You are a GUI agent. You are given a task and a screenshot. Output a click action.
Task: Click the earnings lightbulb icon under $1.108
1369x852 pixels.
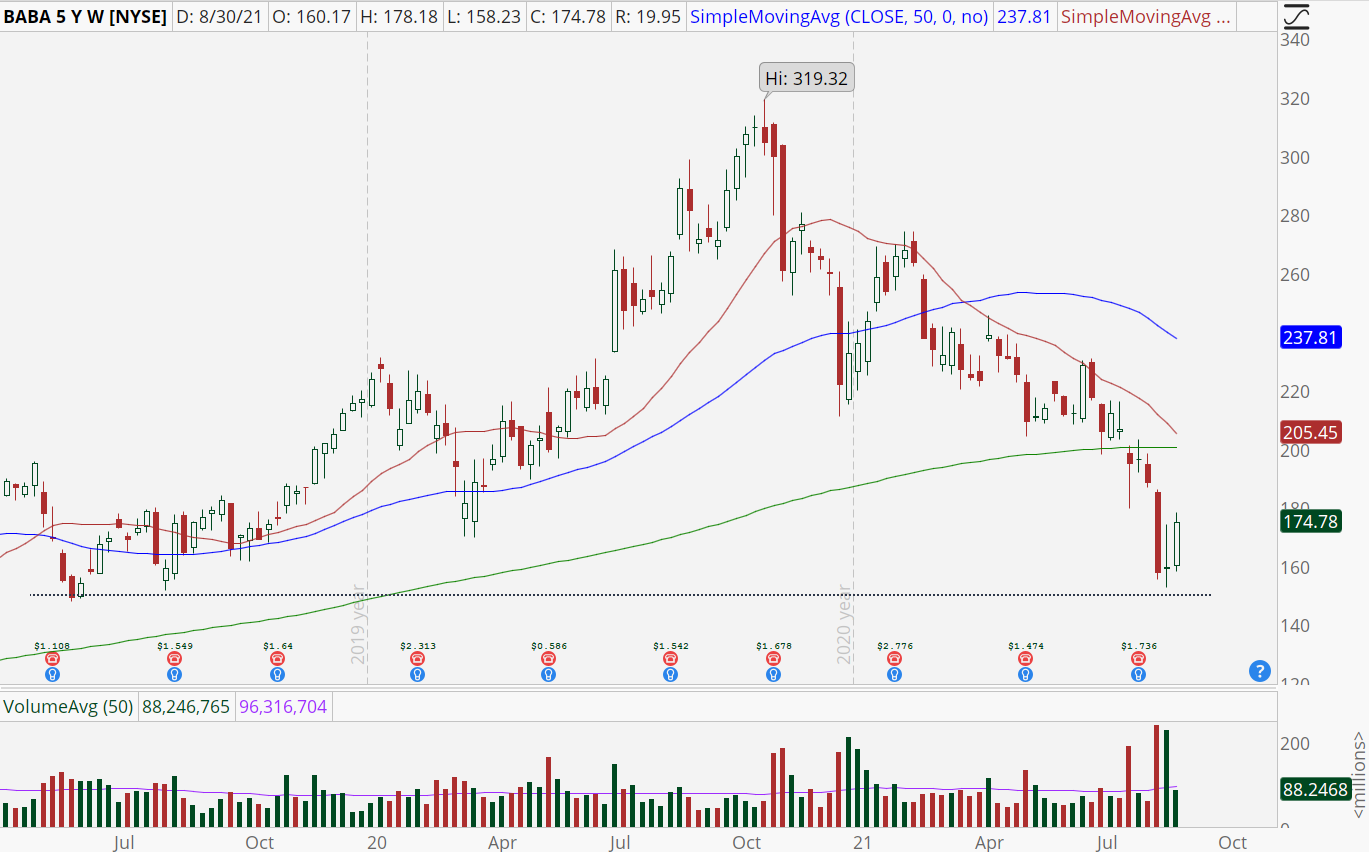[53, 674]
